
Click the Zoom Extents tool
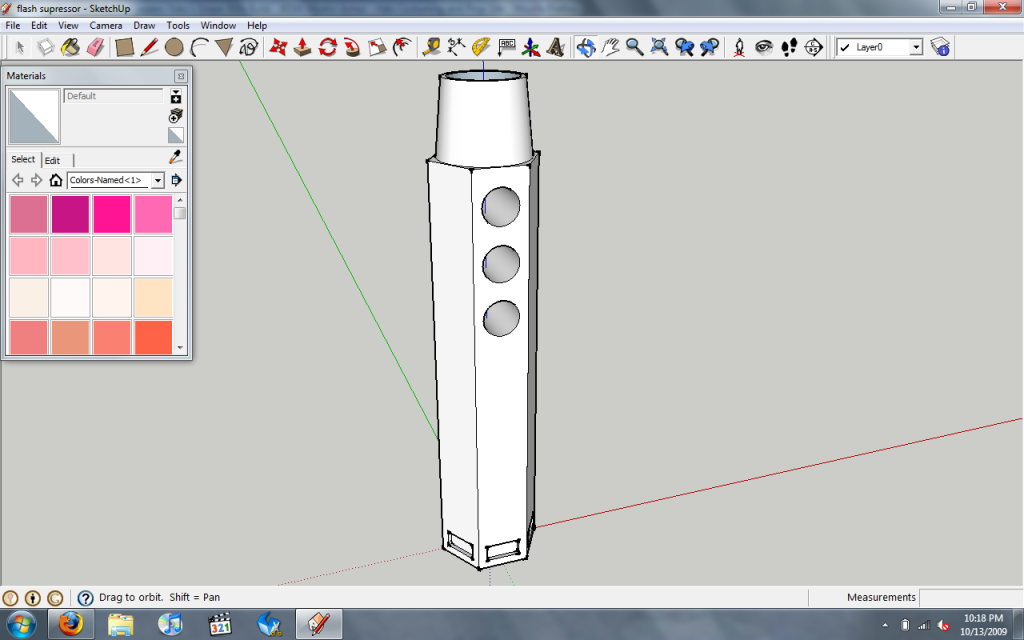tap(660, 47)
